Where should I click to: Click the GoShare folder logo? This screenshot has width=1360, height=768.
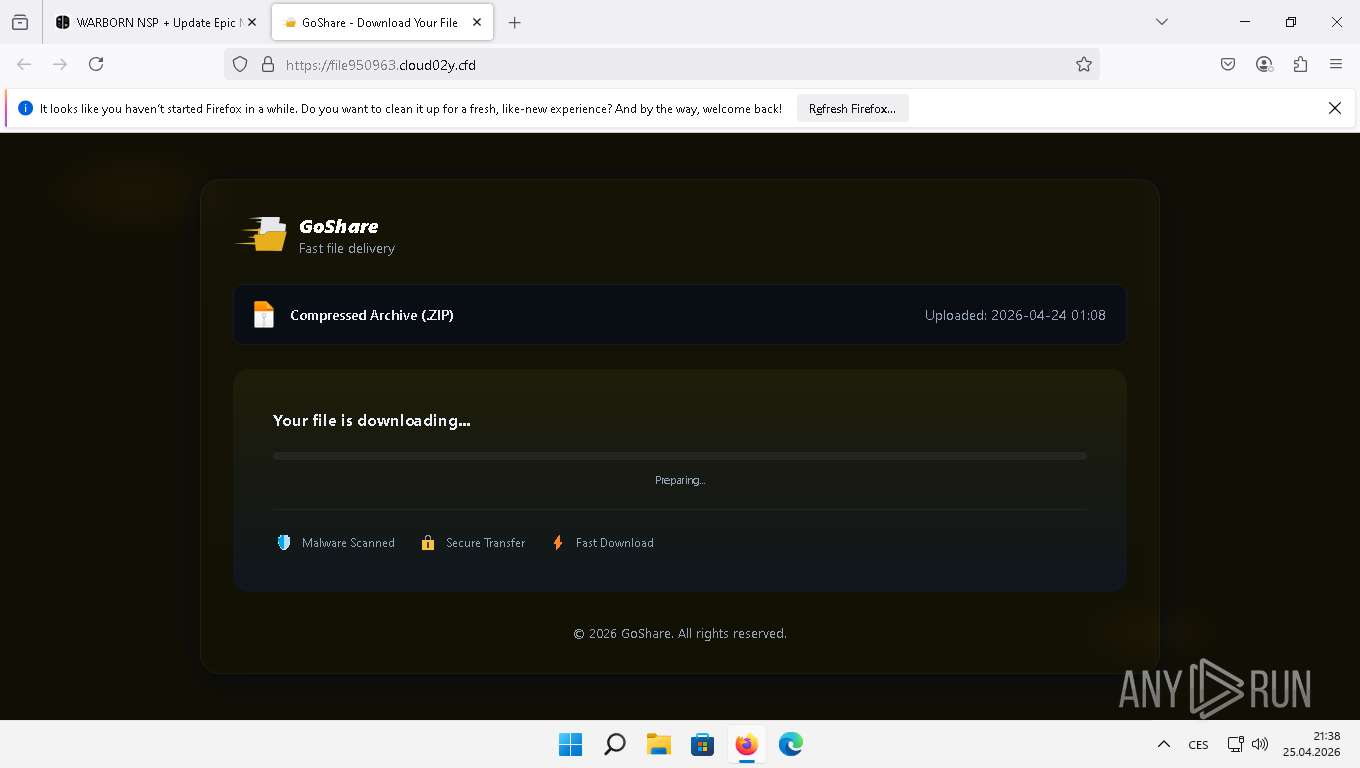261,234
